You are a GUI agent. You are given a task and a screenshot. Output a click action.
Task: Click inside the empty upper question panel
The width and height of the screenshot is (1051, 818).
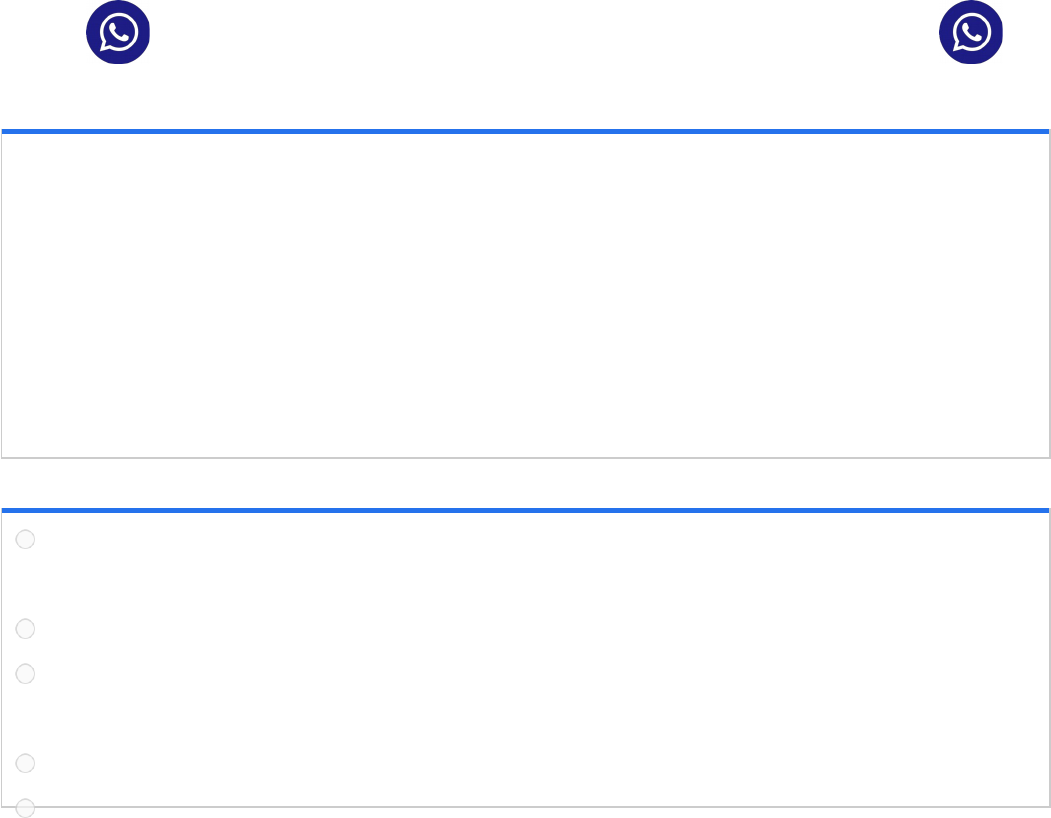525,295
